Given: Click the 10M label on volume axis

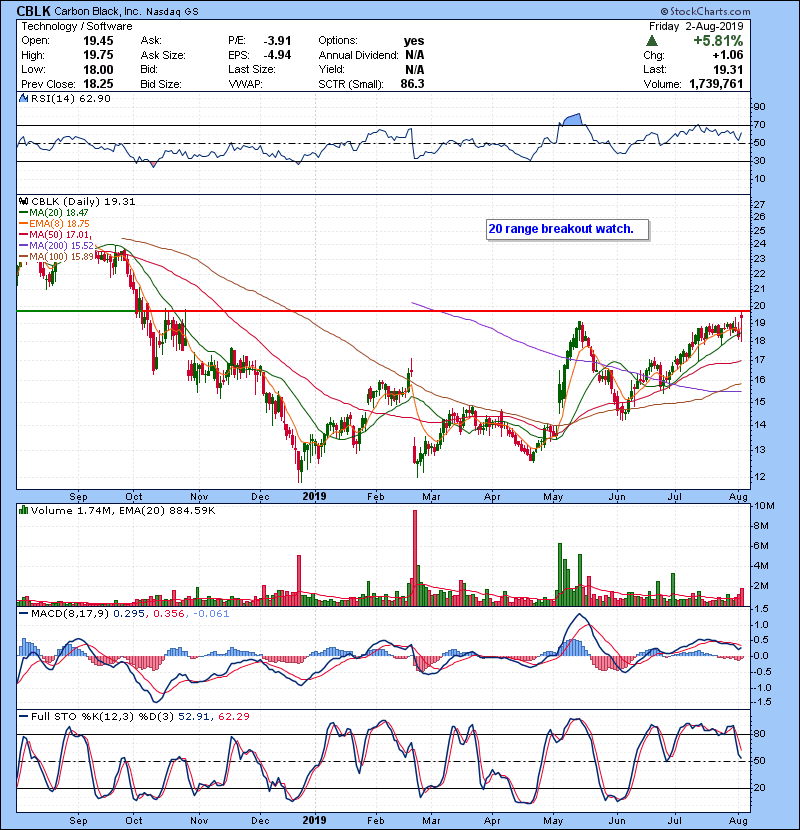Looking at the screenshot, I should [764, 506].
